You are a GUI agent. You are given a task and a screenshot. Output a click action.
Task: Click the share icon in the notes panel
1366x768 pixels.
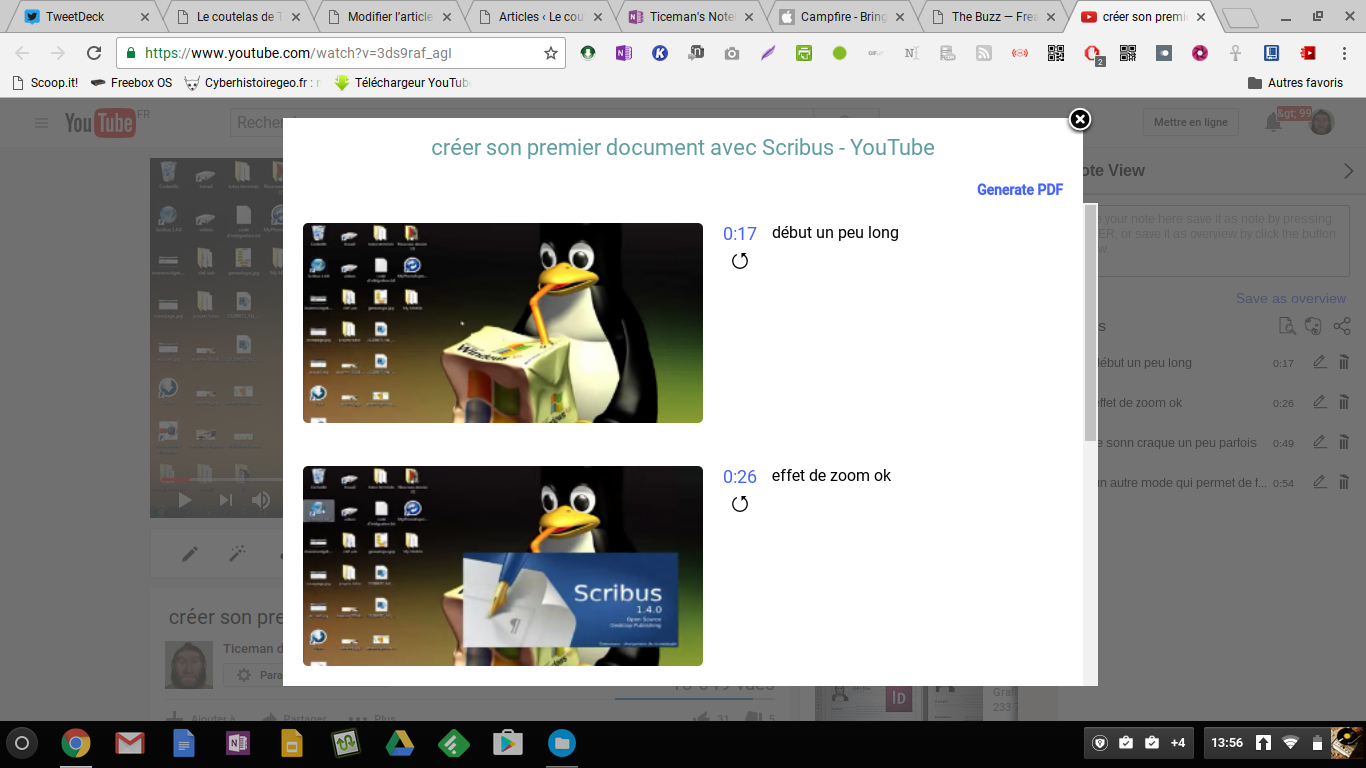(x=1342, y=326)
